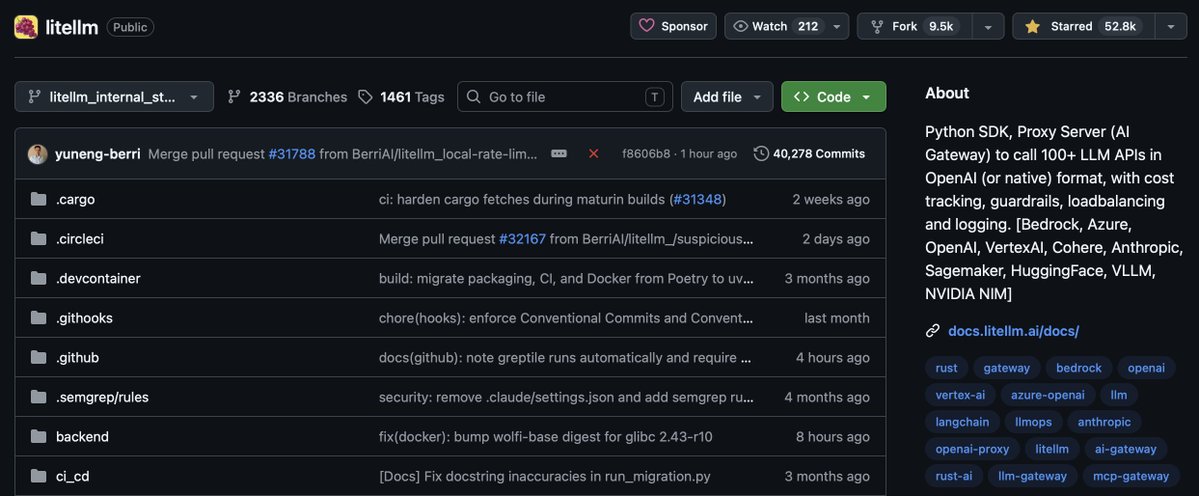This screenshot has height=496, width=1199.
Task: Click the langchain topic tag
Action: pos(962,422)
